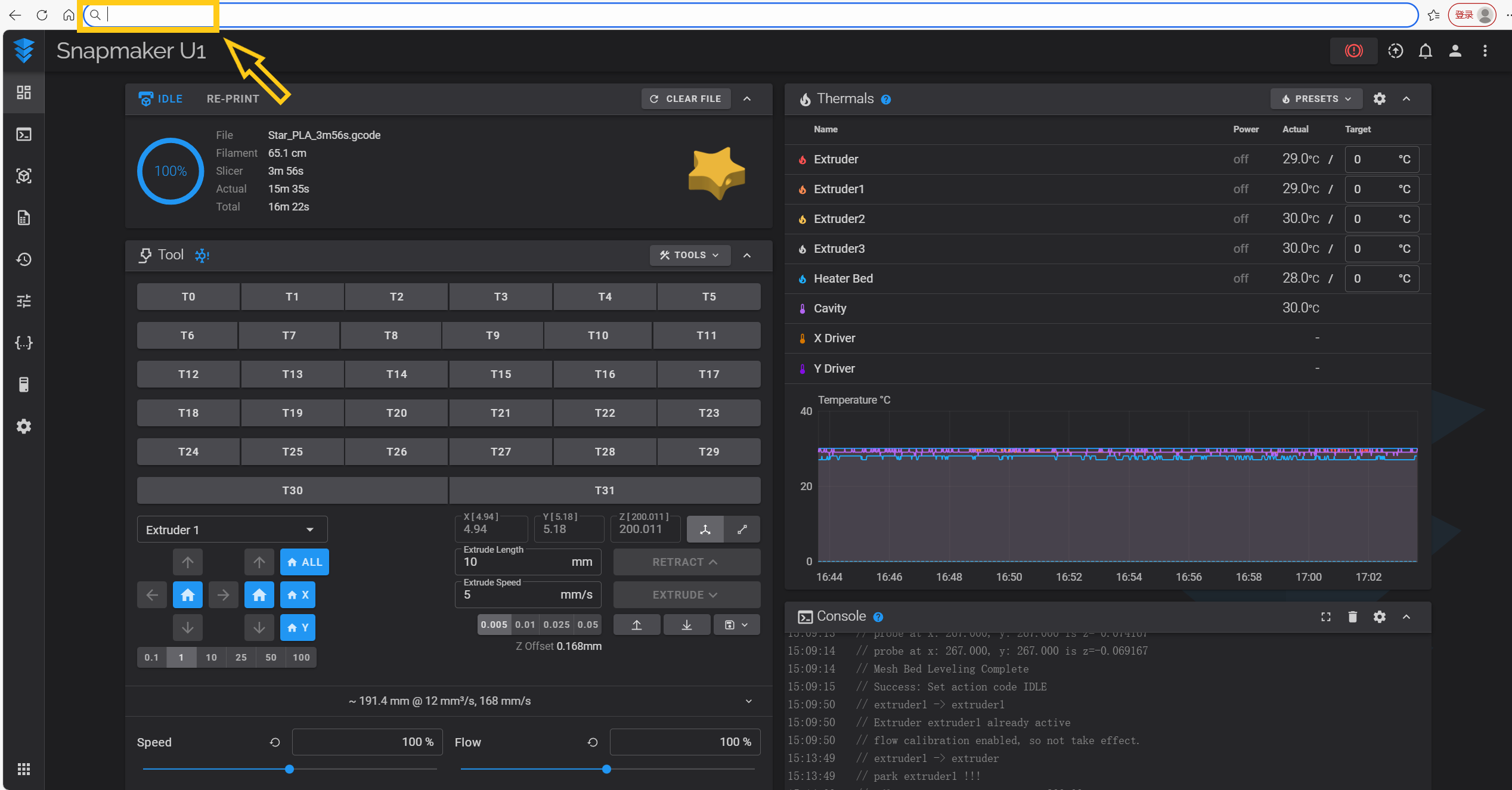Select the 10 mm move distance
This screenshot has width=1512, height=790.
[211, 657]
